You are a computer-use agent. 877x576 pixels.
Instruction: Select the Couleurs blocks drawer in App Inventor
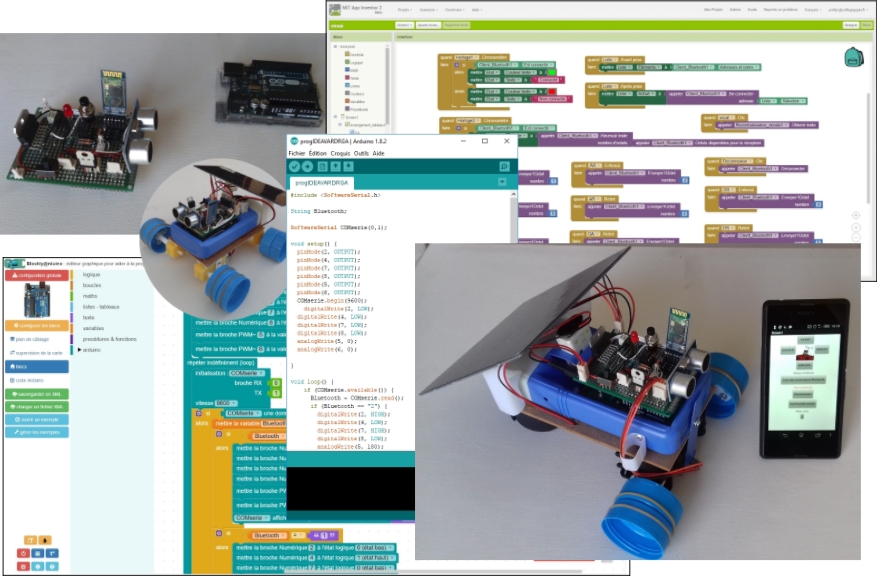tap(356, 93)
